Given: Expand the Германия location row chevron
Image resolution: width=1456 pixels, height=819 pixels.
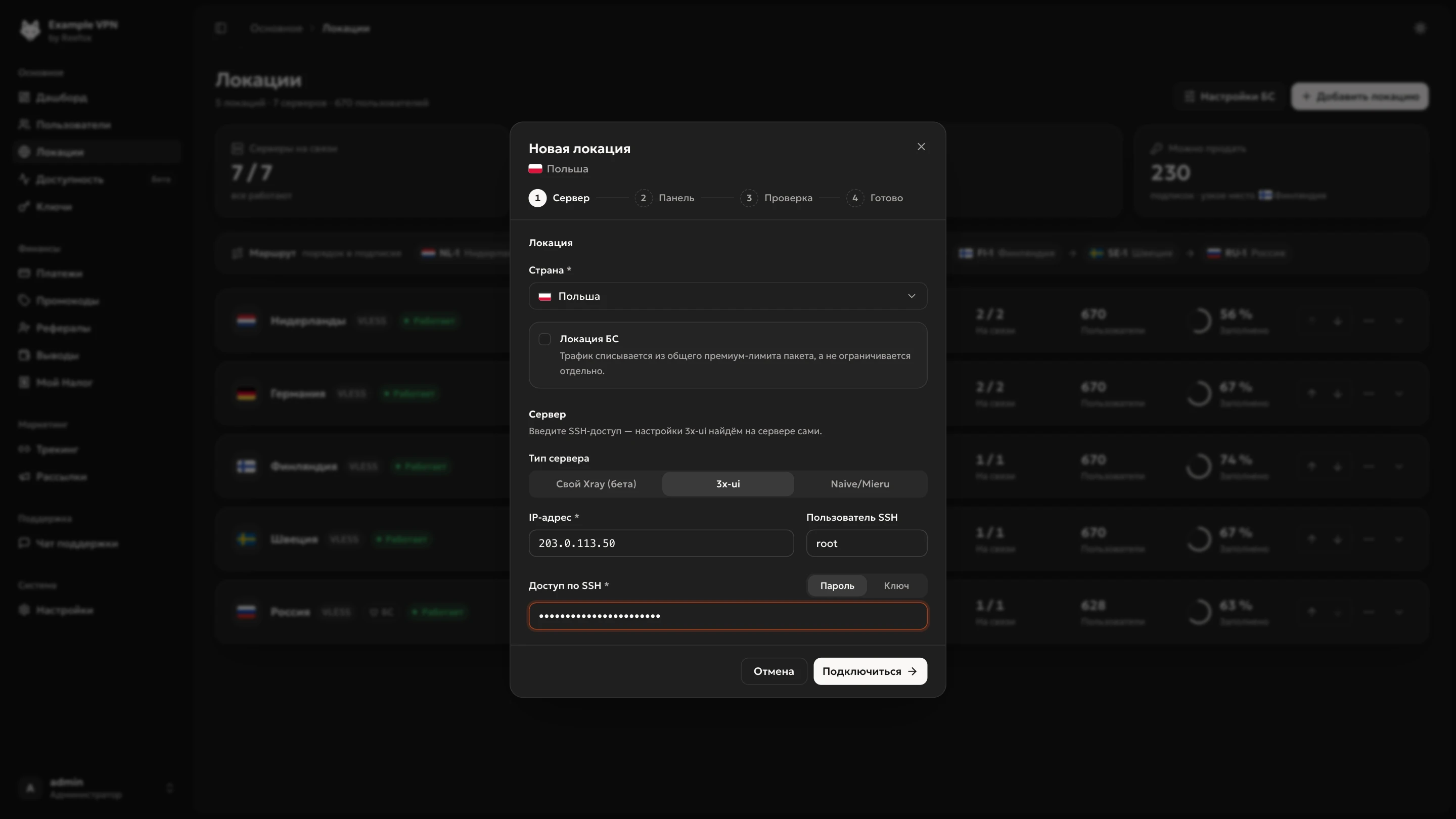Looking at the screenshot, I should [1399, 393].
